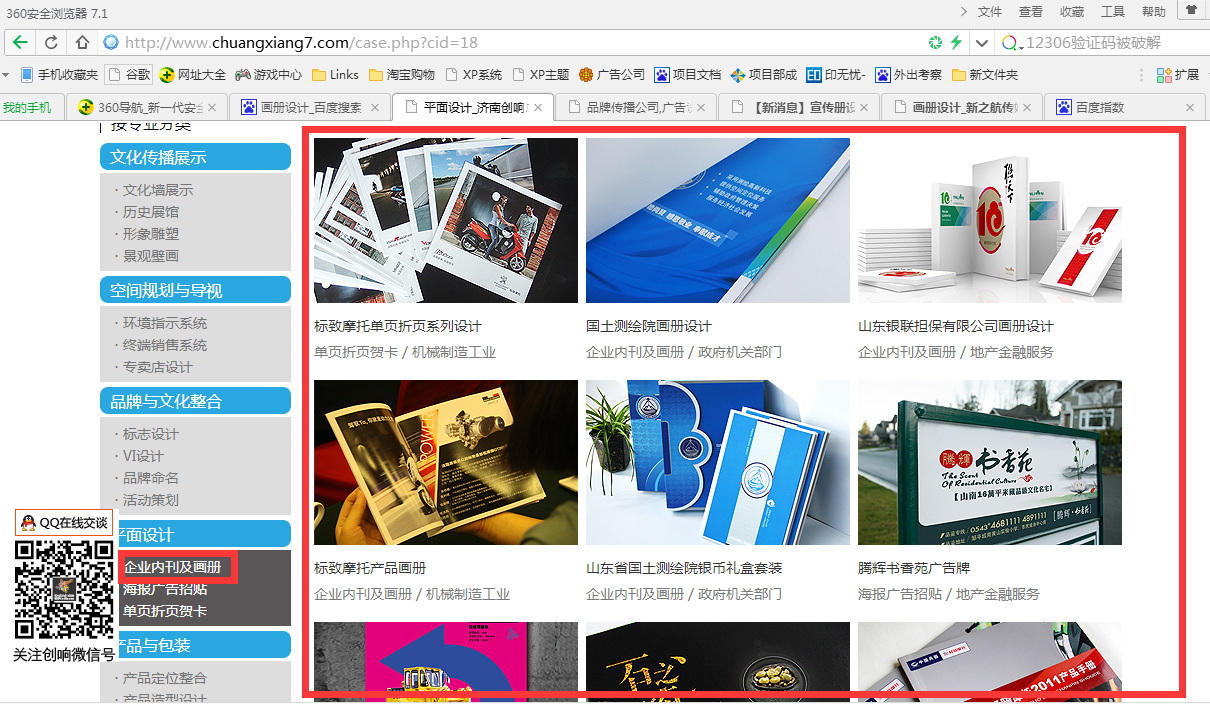Switch to 画册设计_百度搜索 tab
This screenshot has height=704, width=1210.
310,107
